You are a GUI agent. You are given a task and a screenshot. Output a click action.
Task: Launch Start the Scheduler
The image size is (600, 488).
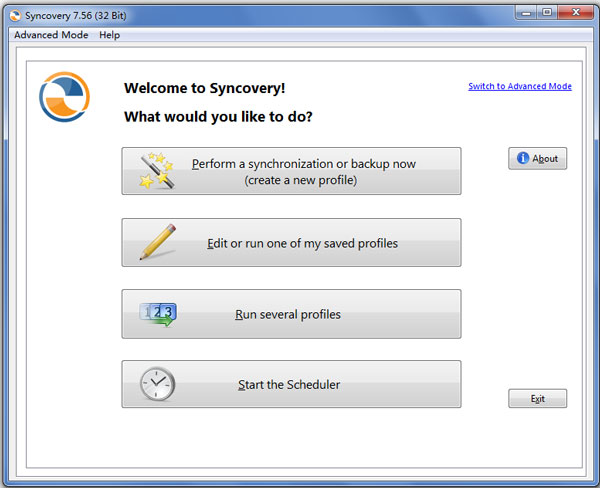(292, 384)
